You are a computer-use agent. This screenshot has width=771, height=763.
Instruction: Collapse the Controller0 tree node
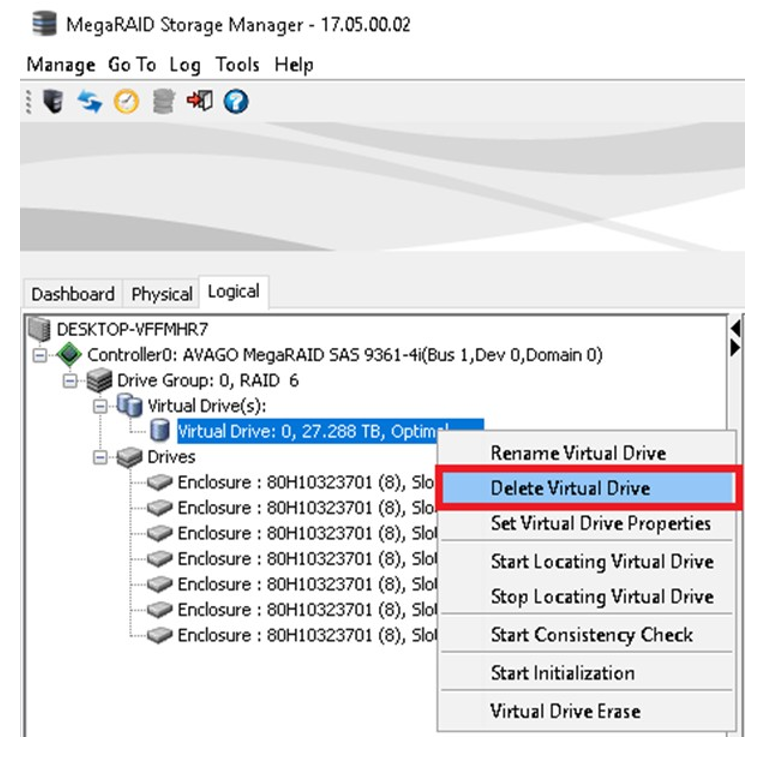pyautogui.click(x=40, y=355)
